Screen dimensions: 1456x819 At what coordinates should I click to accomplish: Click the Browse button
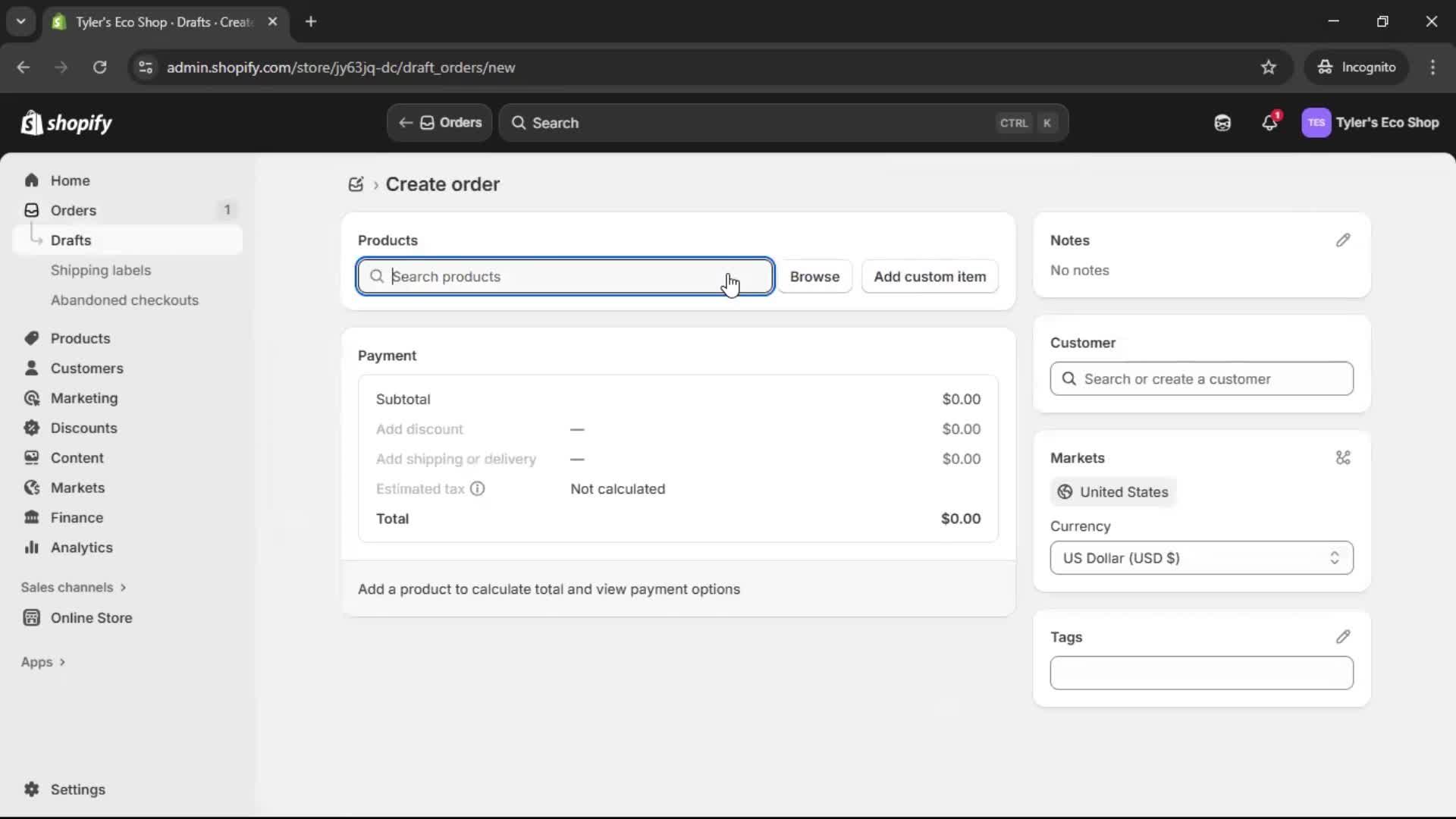click(814, 276)
